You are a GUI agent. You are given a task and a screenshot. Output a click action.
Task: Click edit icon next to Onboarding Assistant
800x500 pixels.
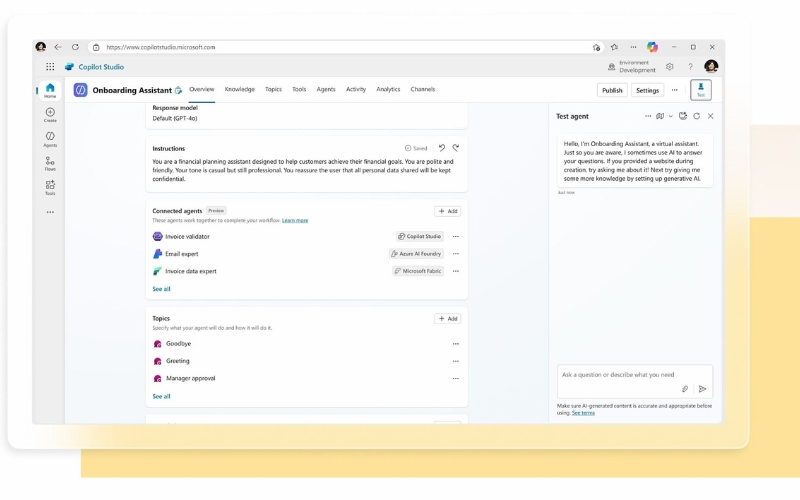point(179,90)
